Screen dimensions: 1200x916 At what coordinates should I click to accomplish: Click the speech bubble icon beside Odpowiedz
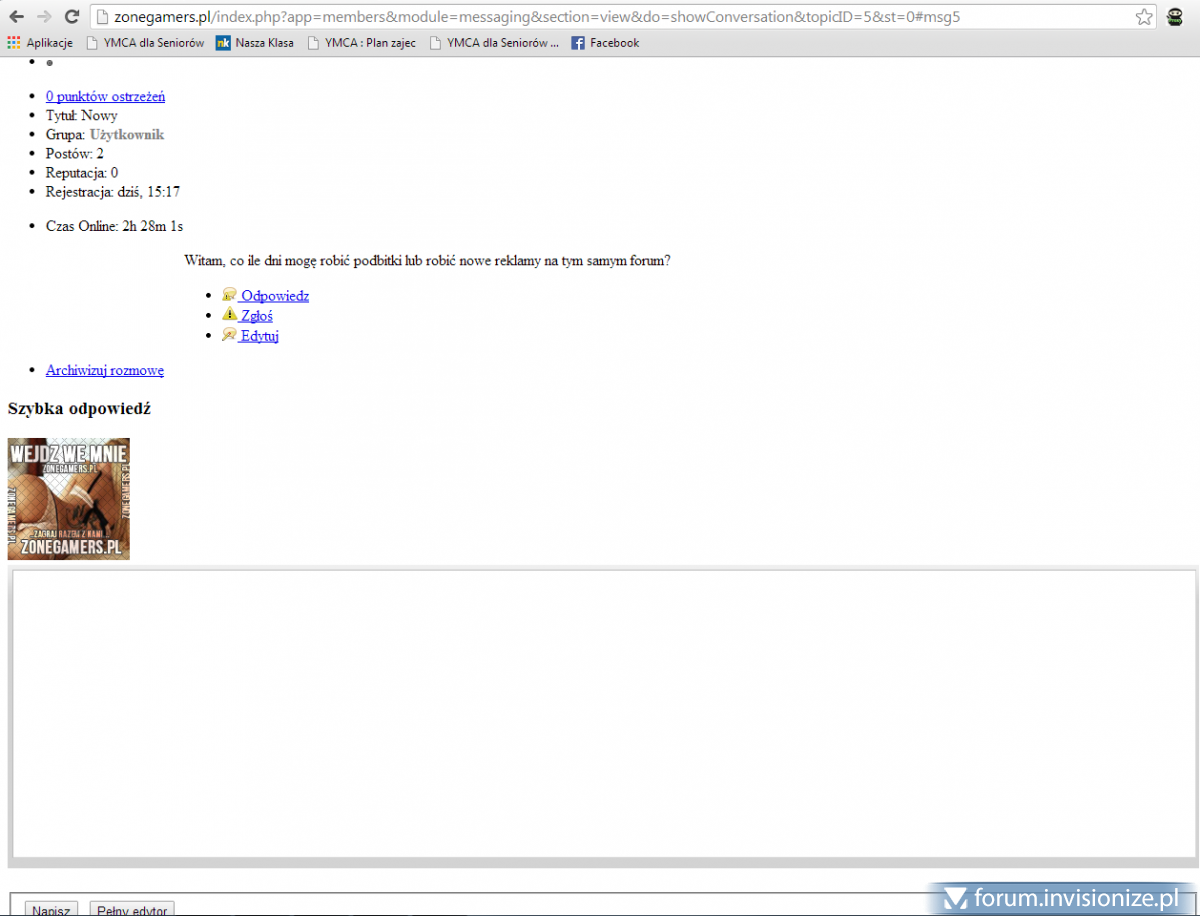[x=230, y=295]
